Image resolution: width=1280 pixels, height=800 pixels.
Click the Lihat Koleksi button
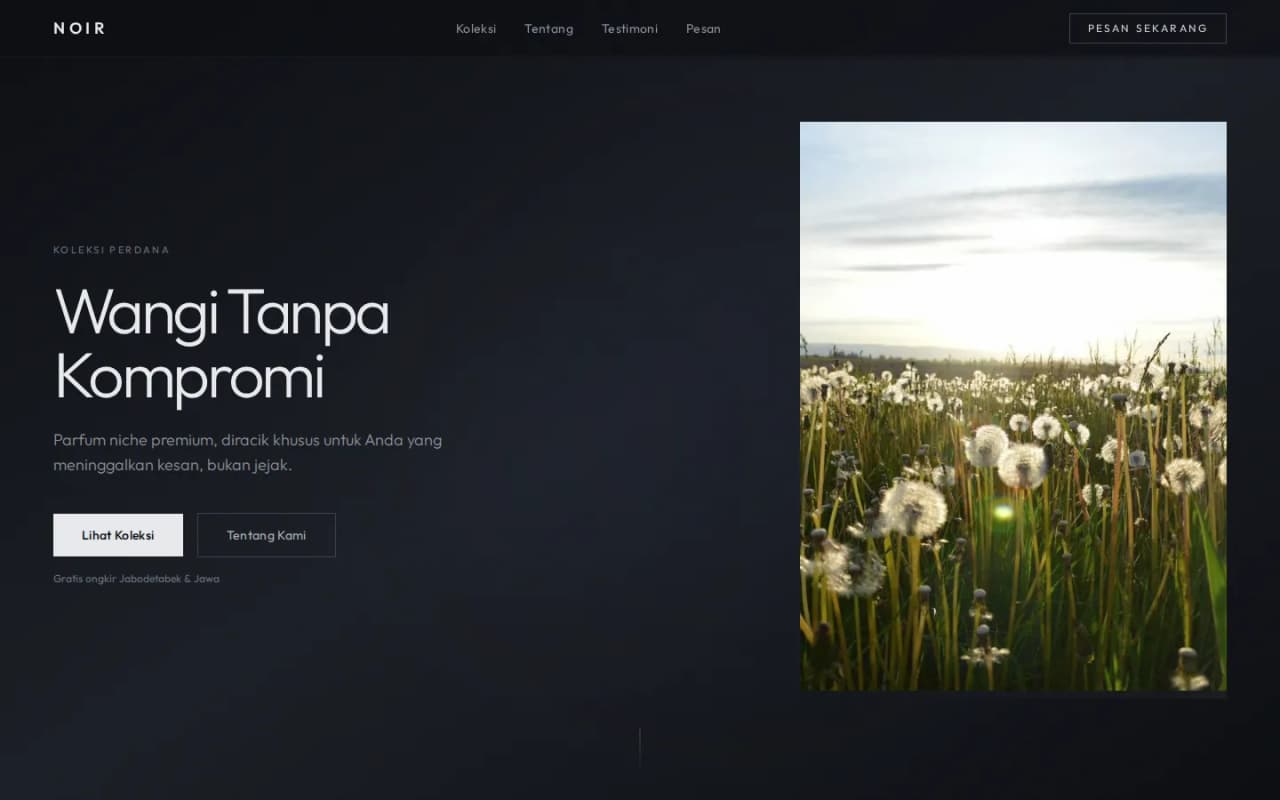pos(118,535)
